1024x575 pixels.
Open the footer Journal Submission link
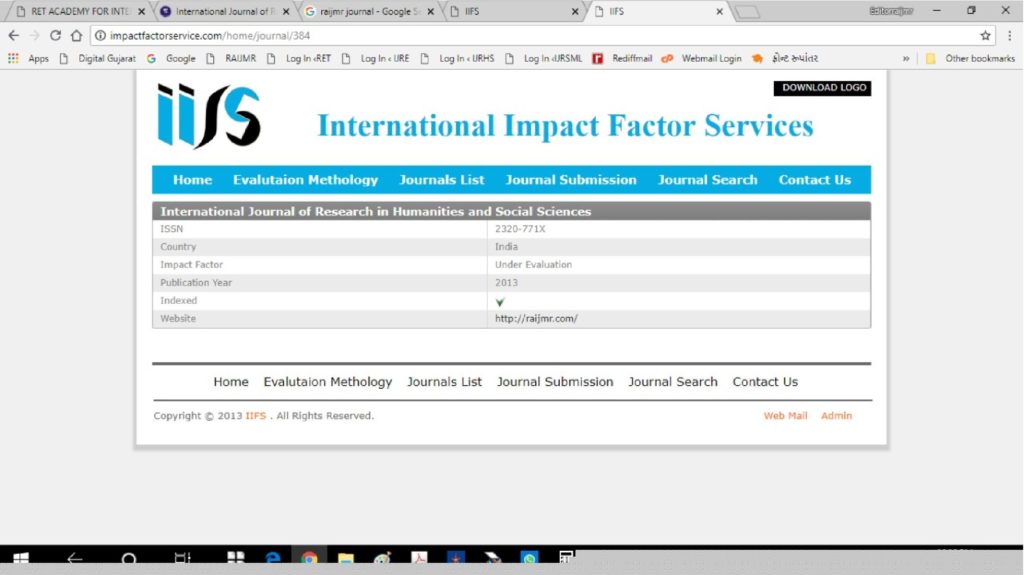pyautogui.click(x=554, y=382)
